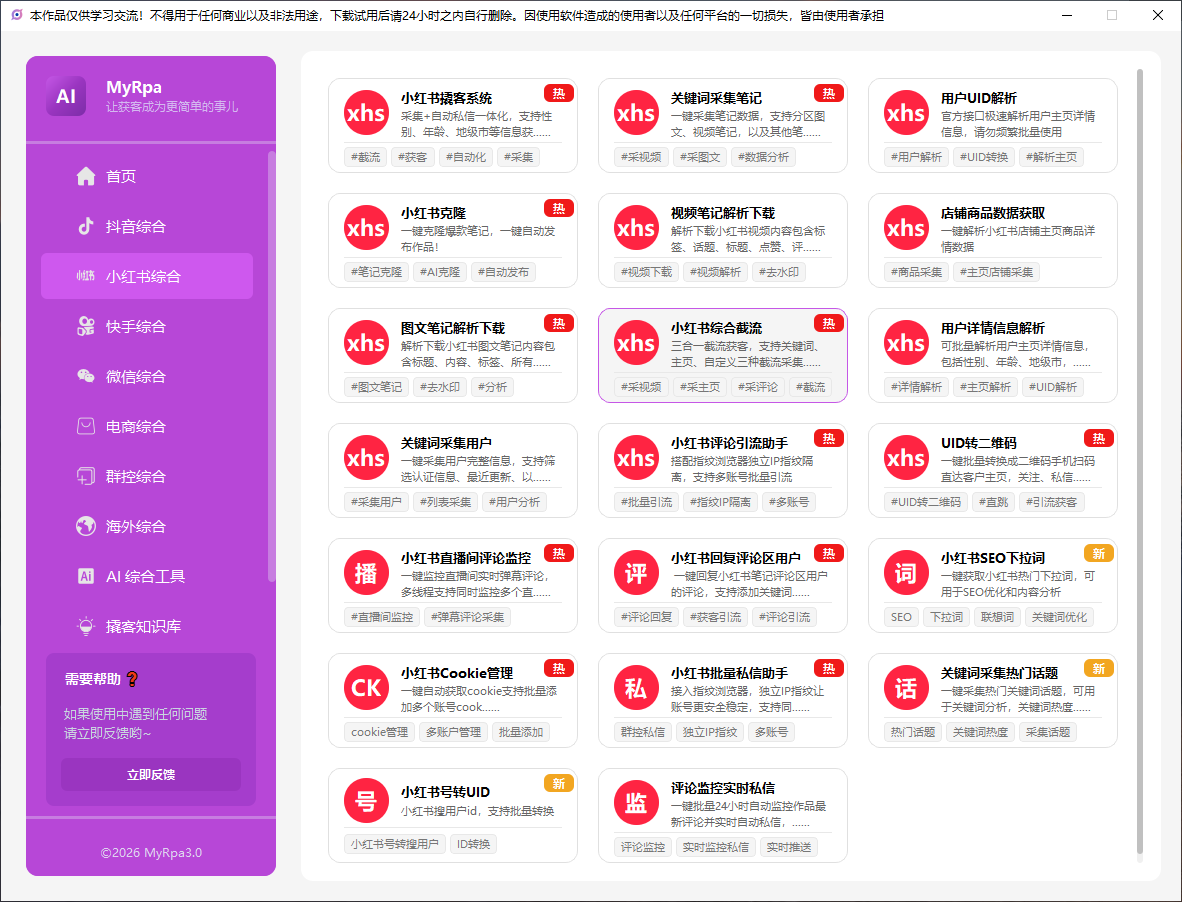Click xhs icon of 关键词采集笔记 card
Viewport: 1182px width, 902px height.
tap(636, 113)
